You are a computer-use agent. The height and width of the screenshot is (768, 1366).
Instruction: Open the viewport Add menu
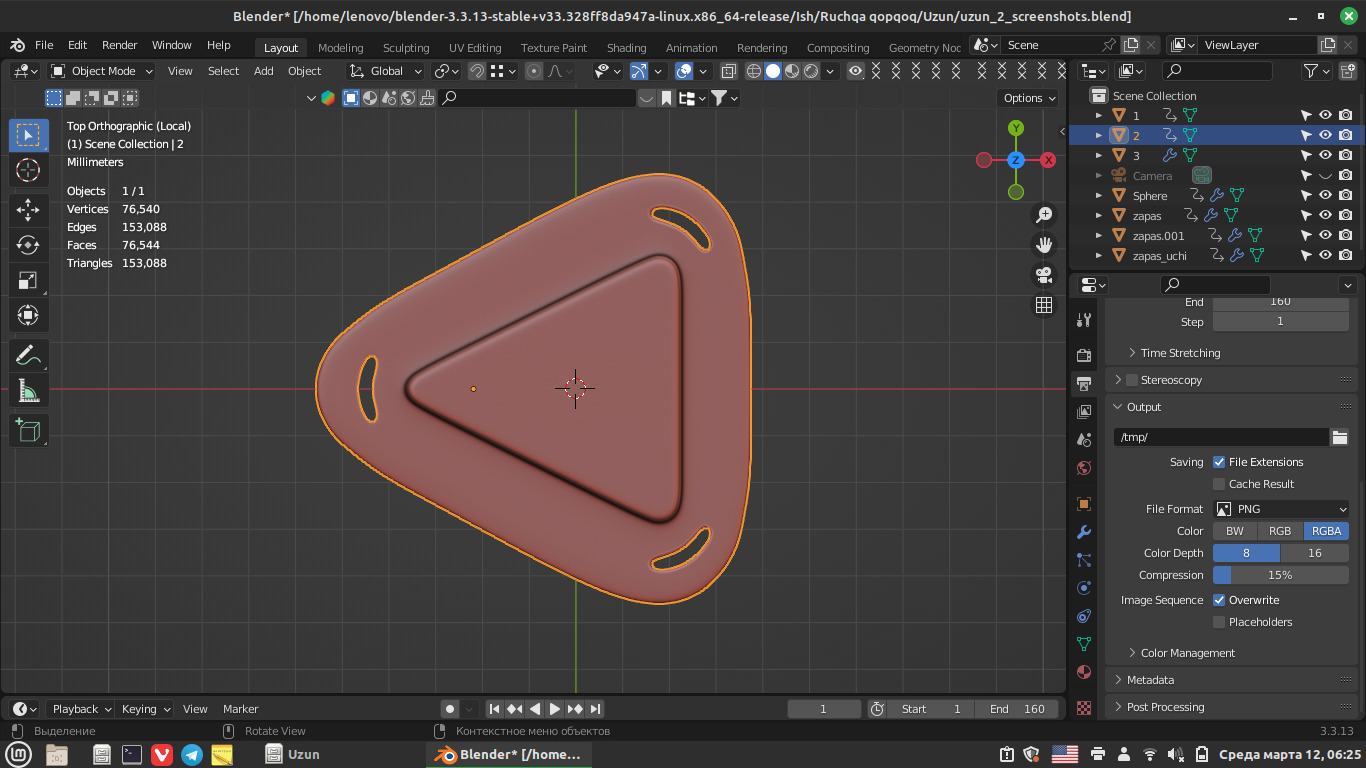point(263,71)
